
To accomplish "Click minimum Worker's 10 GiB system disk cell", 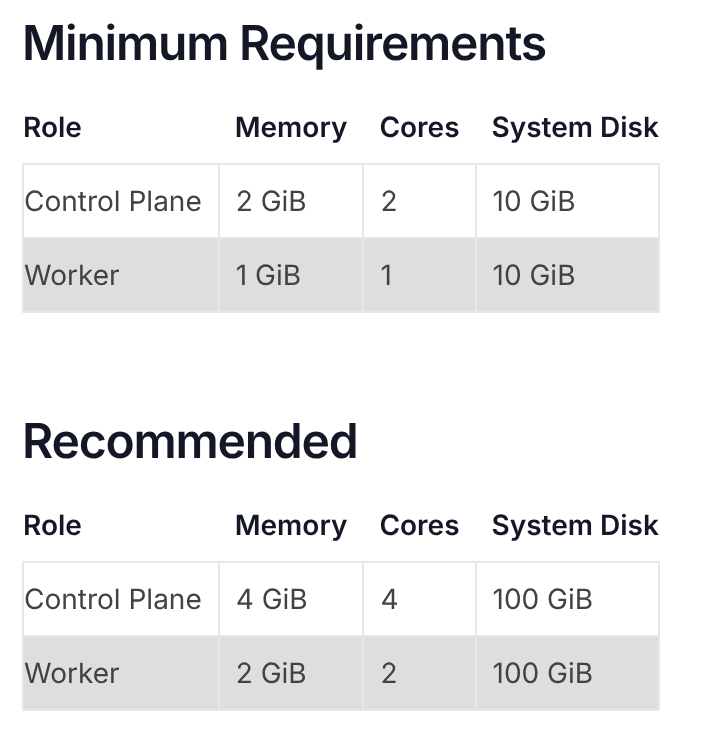I will click(534, 275).
